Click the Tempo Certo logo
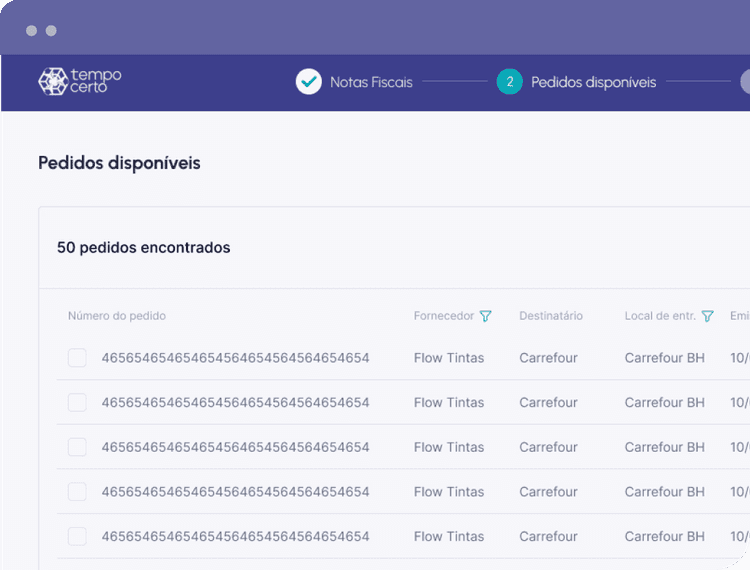 pos(79,81)
